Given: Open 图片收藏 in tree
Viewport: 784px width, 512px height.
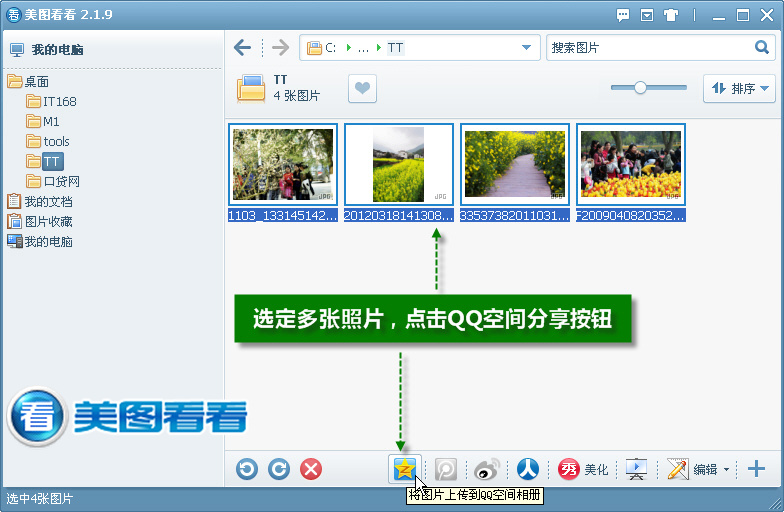Looking at the screenshot, I should pyautogui.click(x=40, y=222).
